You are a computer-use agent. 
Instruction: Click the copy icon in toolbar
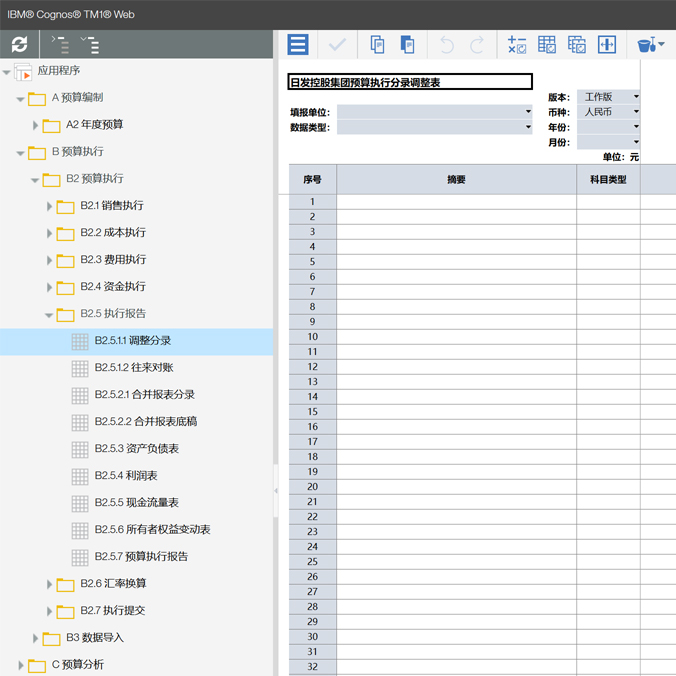pos(377,44)
